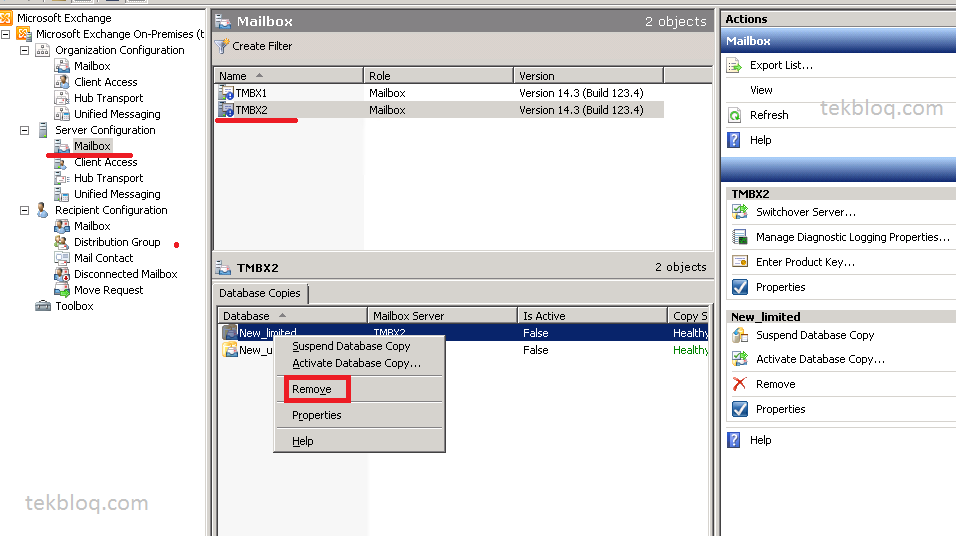Screen dimensions: 956x536
Task: Click the Is Active column header
Action: [x=593, y=316]
